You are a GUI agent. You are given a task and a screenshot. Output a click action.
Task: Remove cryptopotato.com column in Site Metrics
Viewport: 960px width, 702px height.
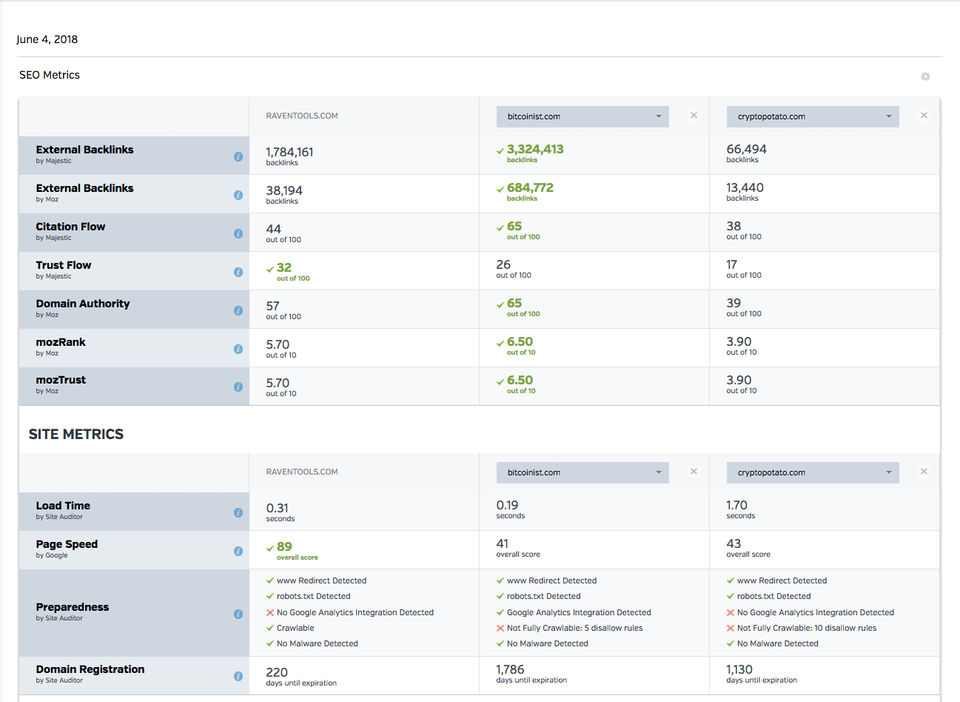(x=924, y=472)
